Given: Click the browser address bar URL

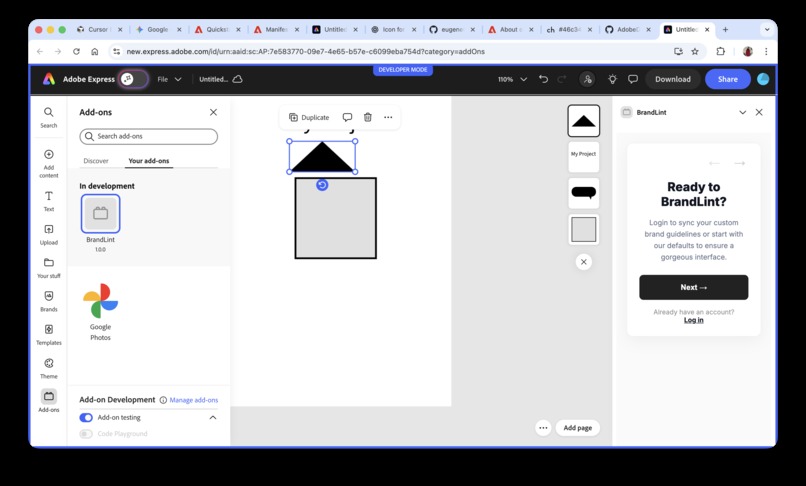Looking at the screenshot, I should (305, 51).
